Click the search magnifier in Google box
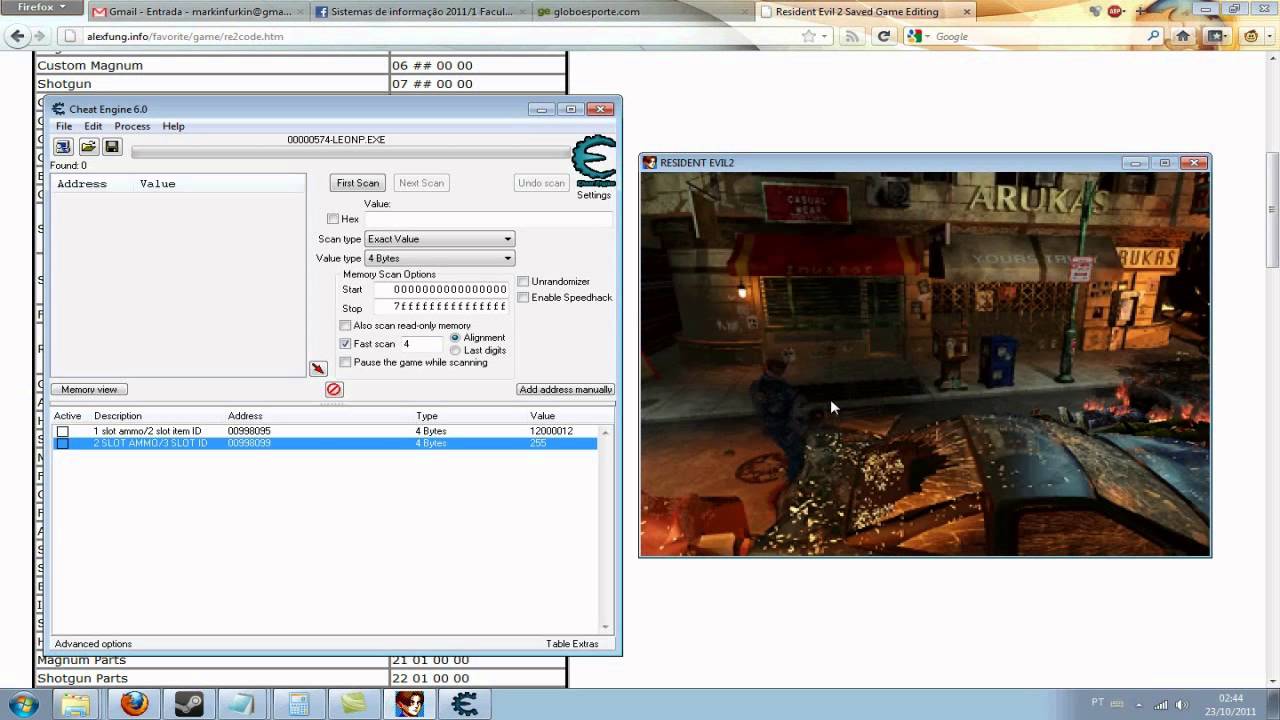 click(1153, 36)
